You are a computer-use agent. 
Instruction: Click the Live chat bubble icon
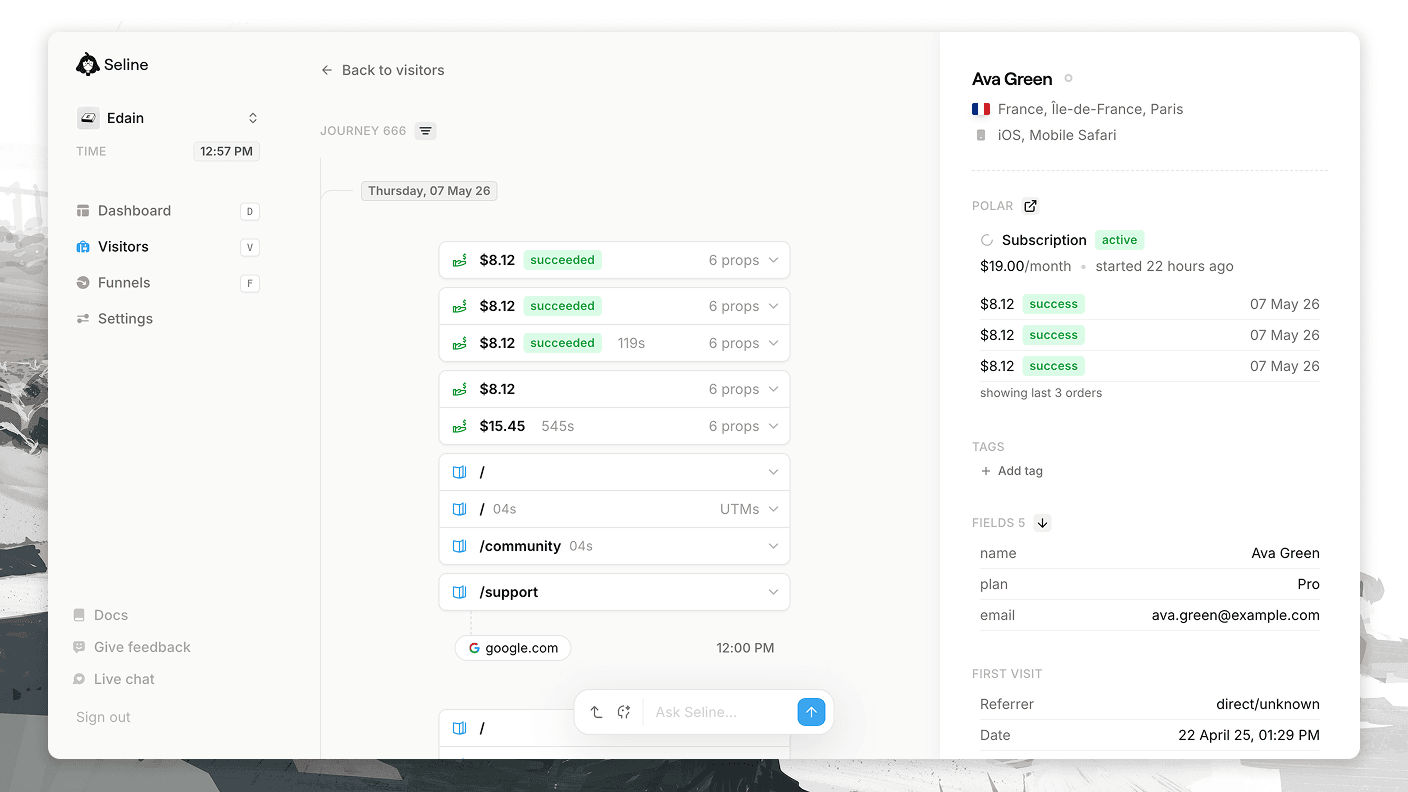[79, 679]
